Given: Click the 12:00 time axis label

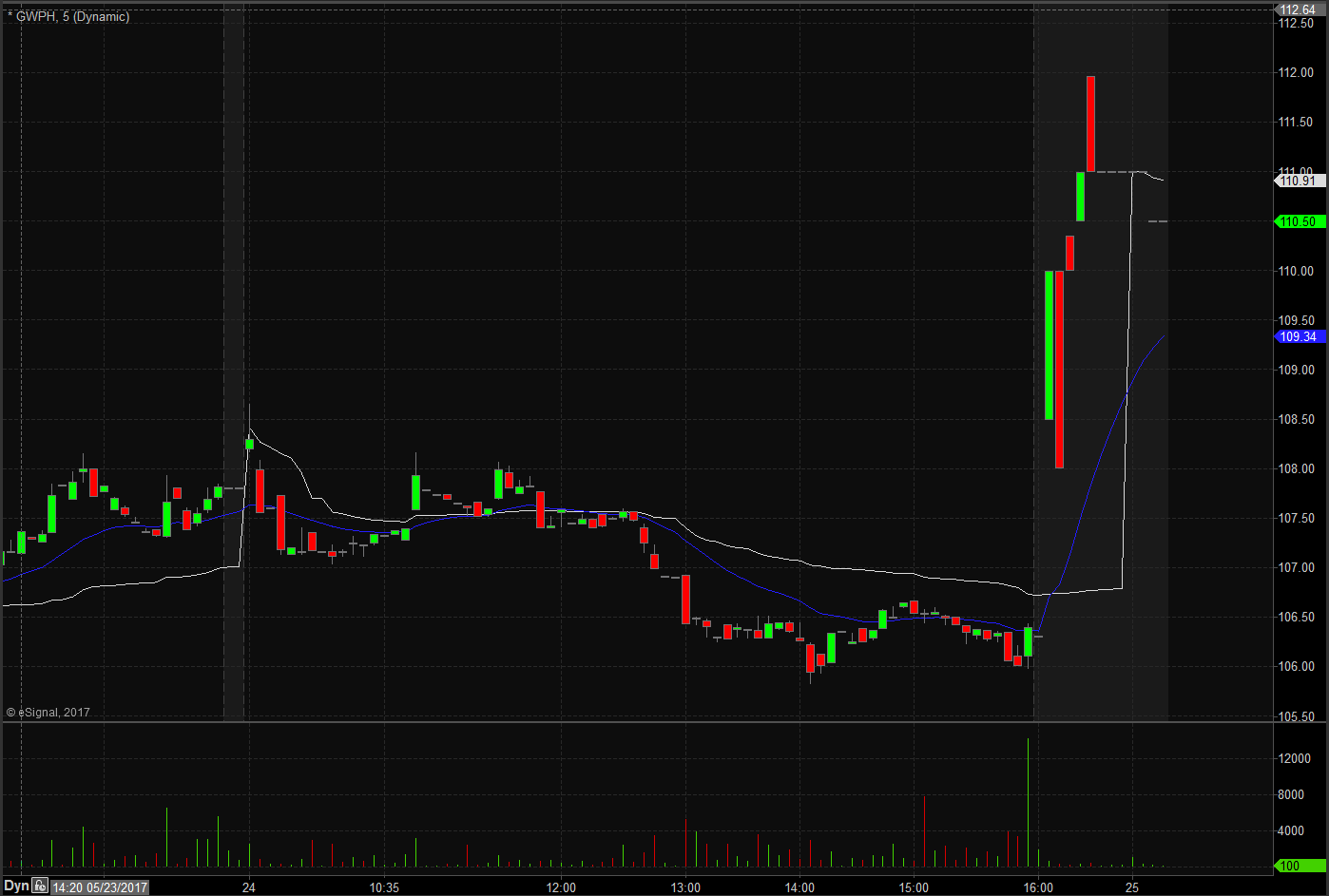Looking at the screenshot, I should coord(561,887).
